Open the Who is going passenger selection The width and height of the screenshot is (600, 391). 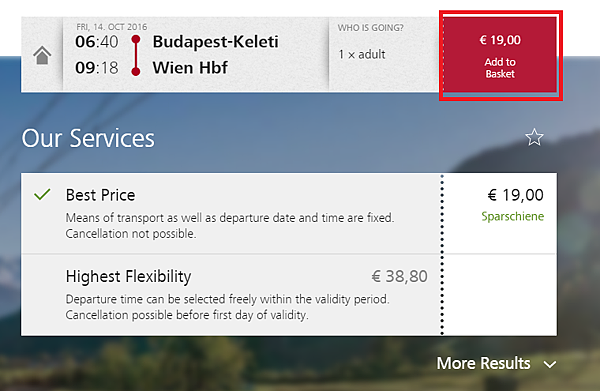[x=384, y=54]
